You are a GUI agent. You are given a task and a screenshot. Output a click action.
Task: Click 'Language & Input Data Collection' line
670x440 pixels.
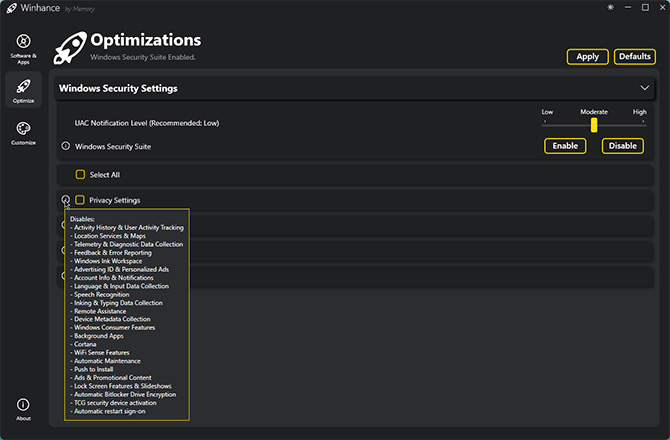(121, 286)
